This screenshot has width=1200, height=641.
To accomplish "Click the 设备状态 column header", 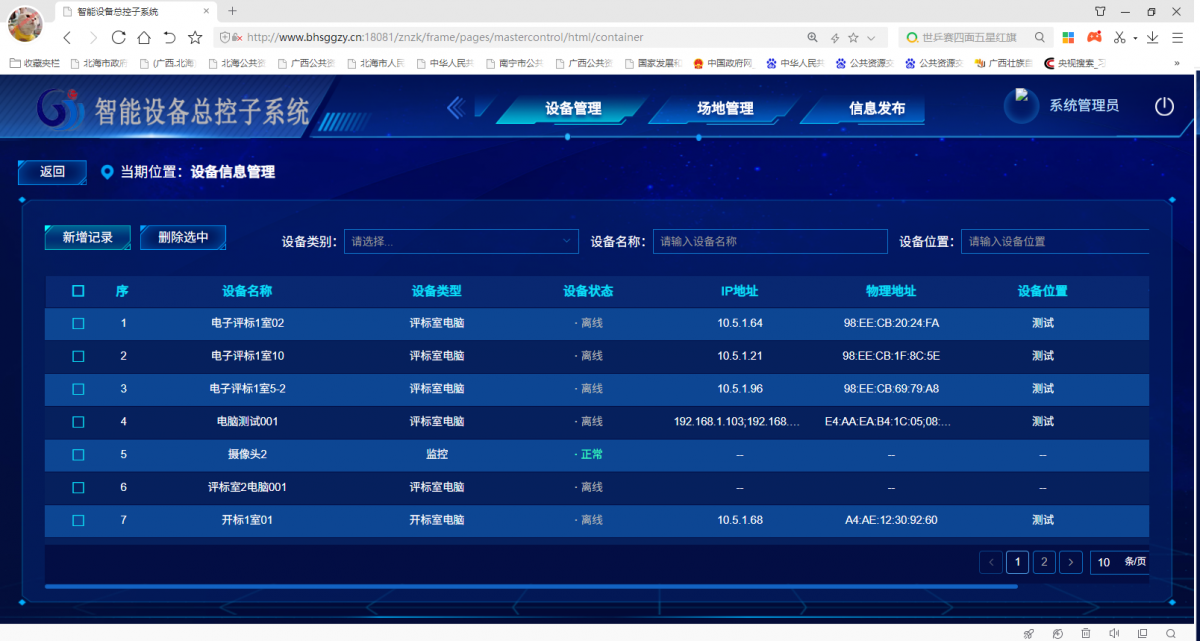I will [x=588, y=291].
